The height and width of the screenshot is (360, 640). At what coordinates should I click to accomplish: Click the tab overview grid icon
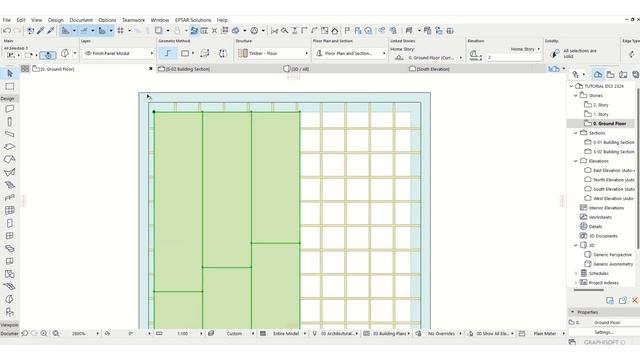pos(25,69)
